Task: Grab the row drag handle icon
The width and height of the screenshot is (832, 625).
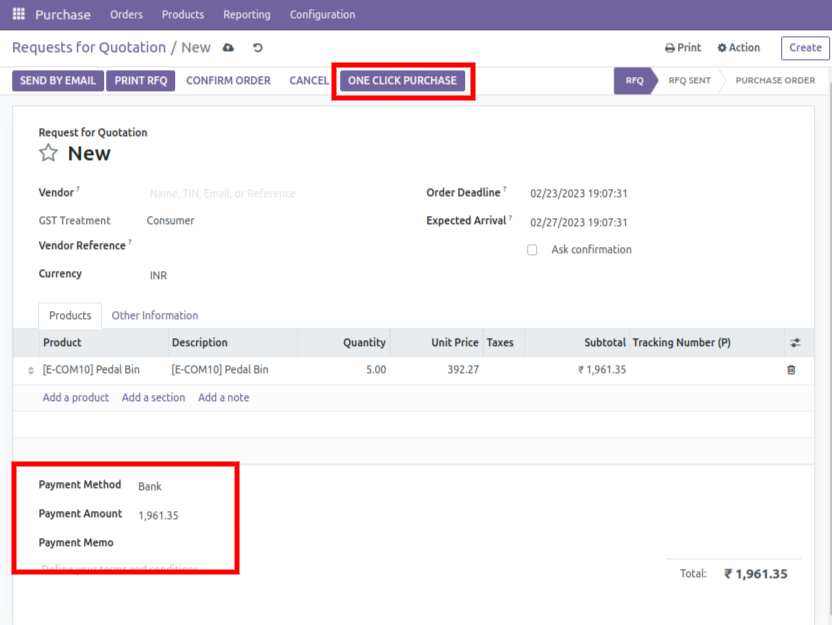Action: point(30,371)
